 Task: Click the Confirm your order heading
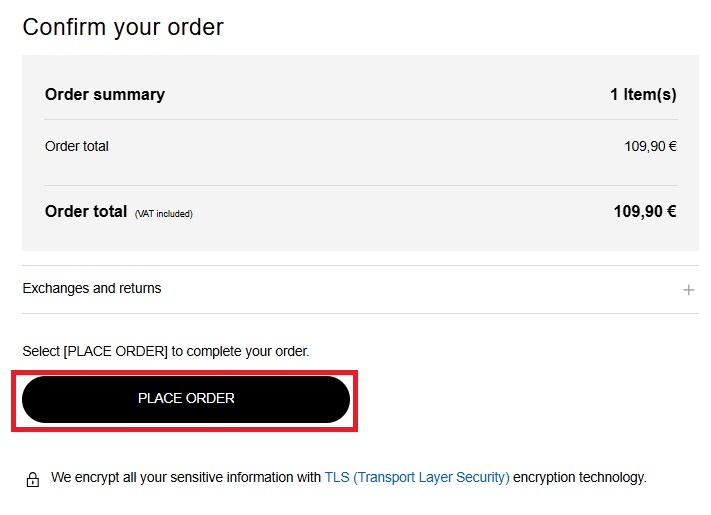pos(123,27)
